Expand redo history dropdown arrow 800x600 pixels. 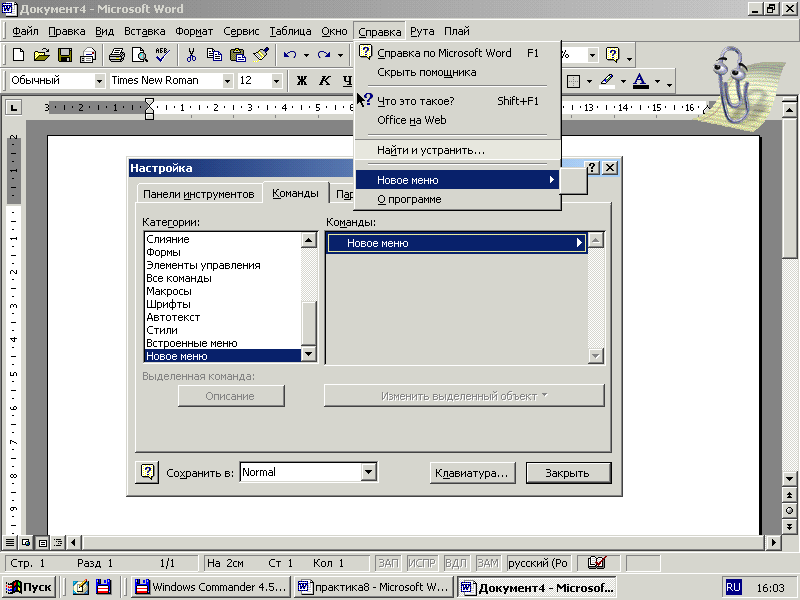(340, 55)
